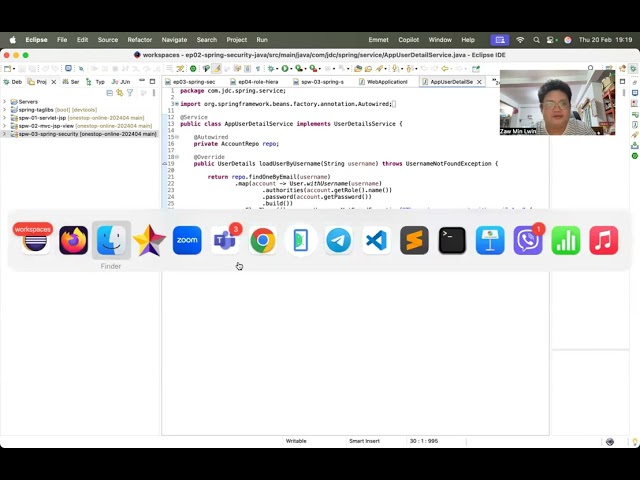This screenshot has height=480, width=640.
Task: Open Terminal from the app switcher
Action: (x=452, y=240)
